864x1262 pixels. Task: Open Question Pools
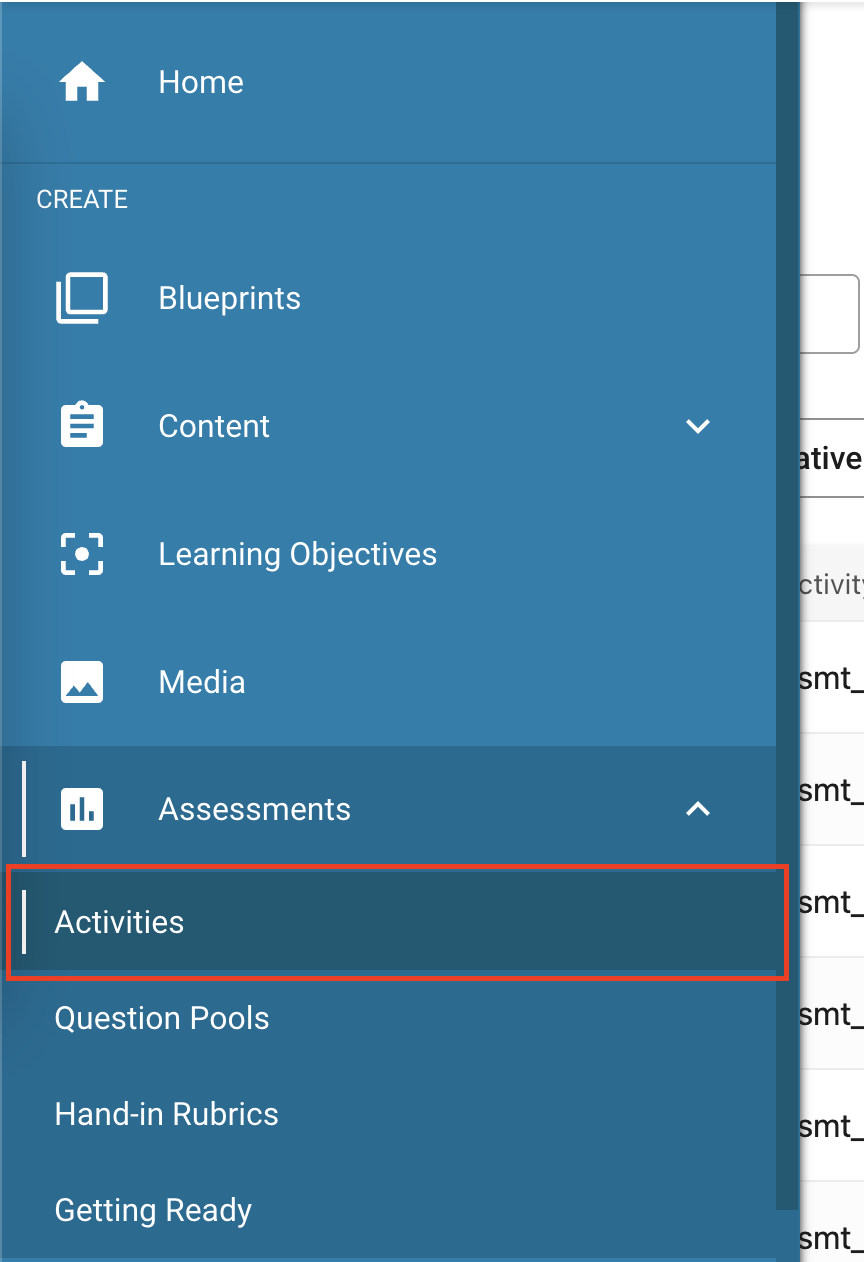click(x=162, y=1018)
